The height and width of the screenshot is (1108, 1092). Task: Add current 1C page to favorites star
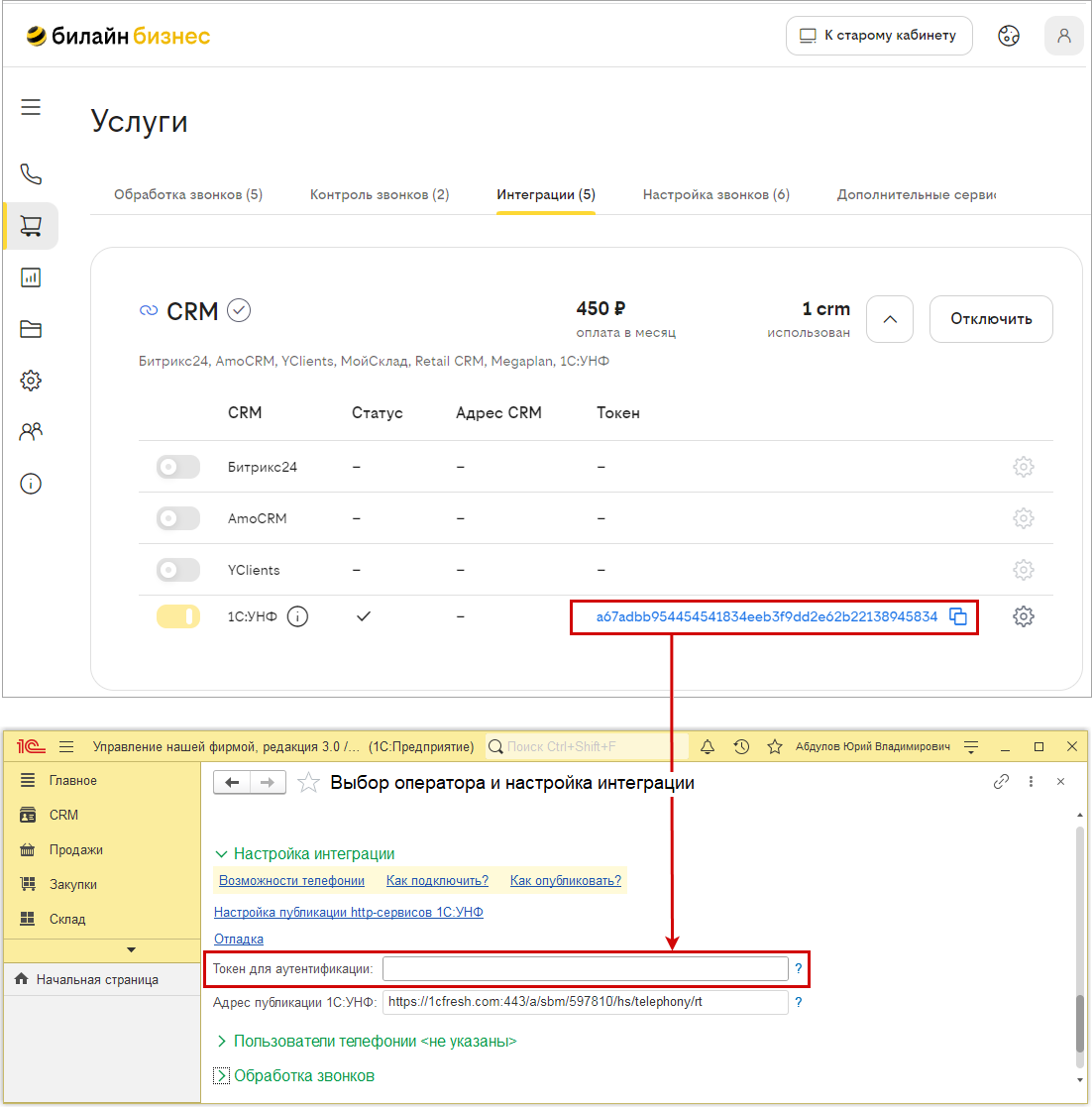pos(308,782)
